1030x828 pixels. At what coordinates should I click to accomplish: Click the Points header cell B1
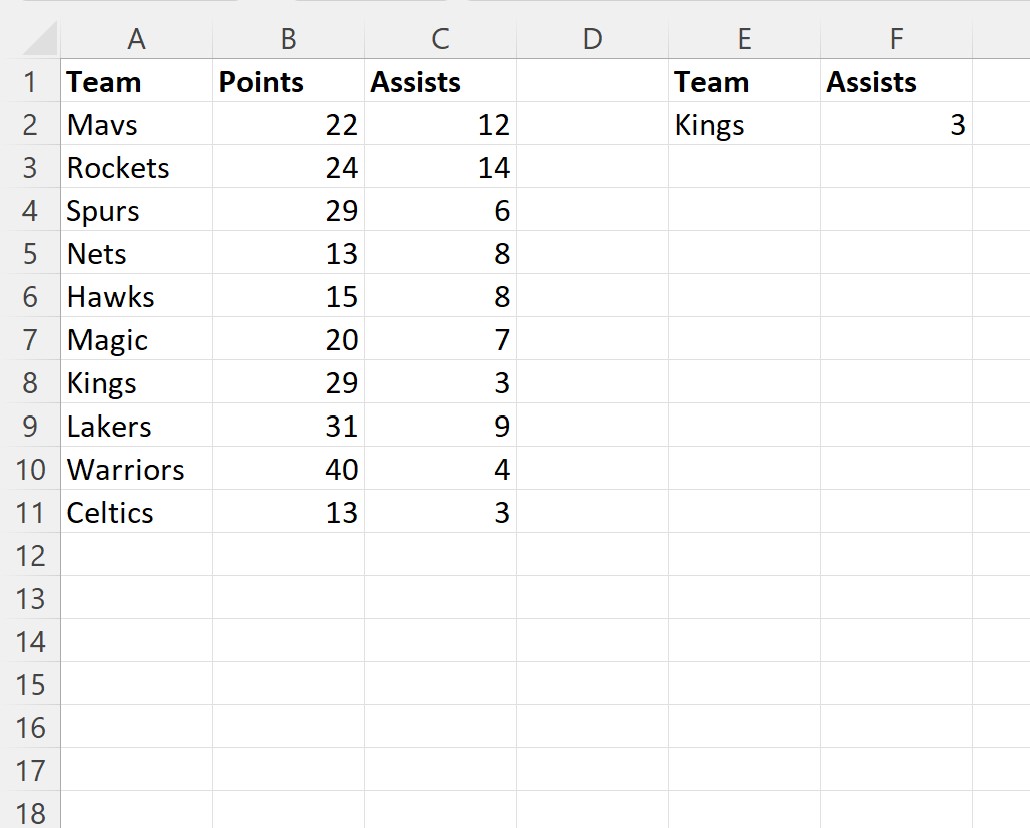(x=288, y=81)
